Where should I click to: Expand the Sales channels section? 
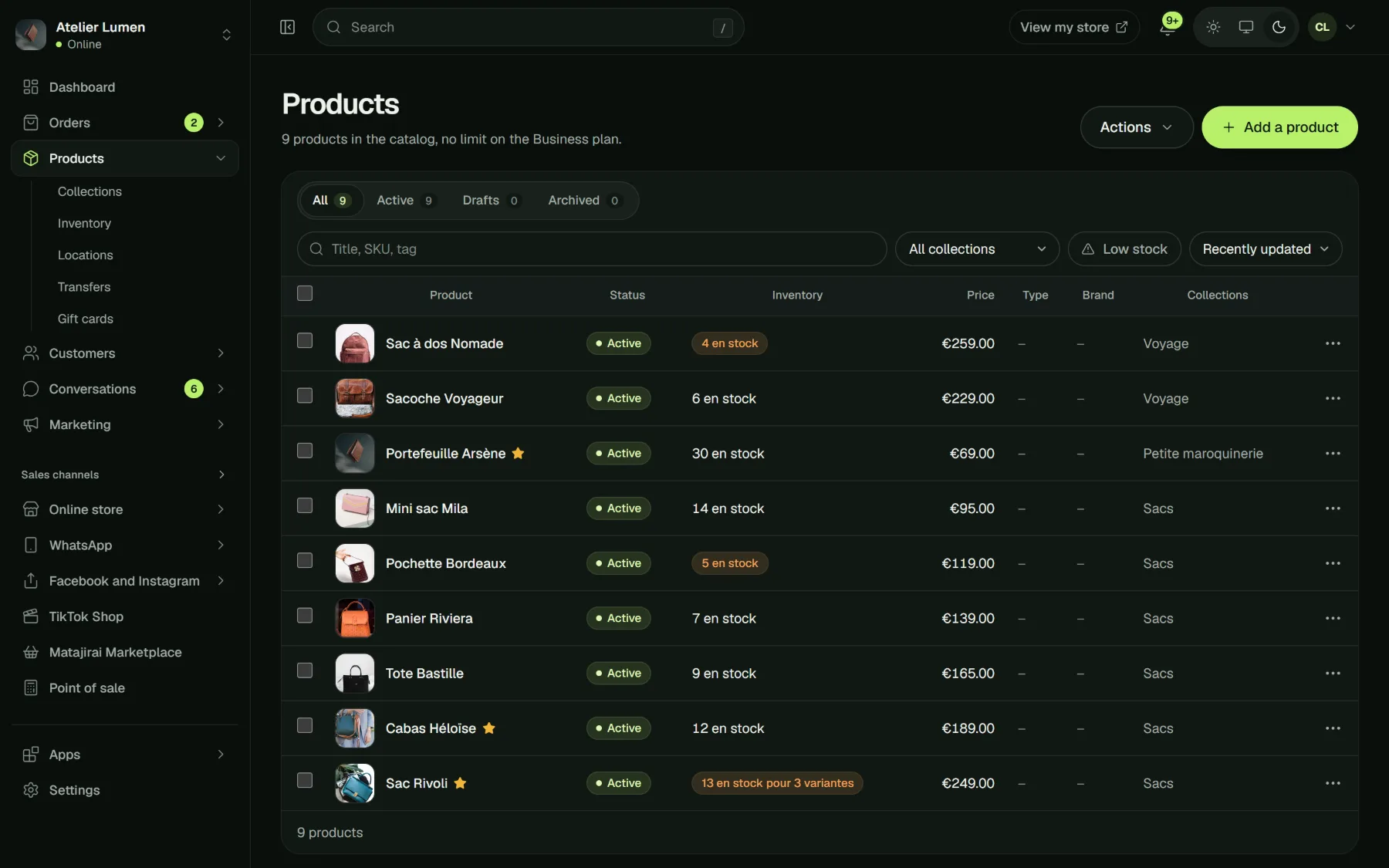tap(221, 475)
